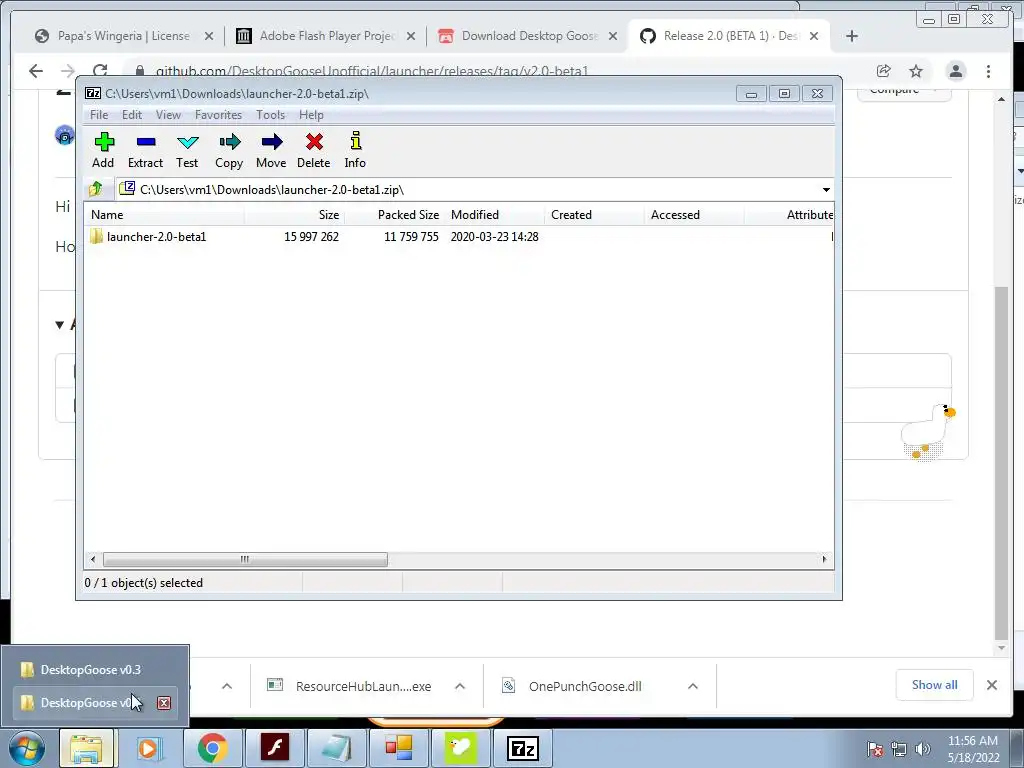Go up one folder level in 7-Zip
Viewport: 1024px width, 768px height.
(x=96, y=189)
